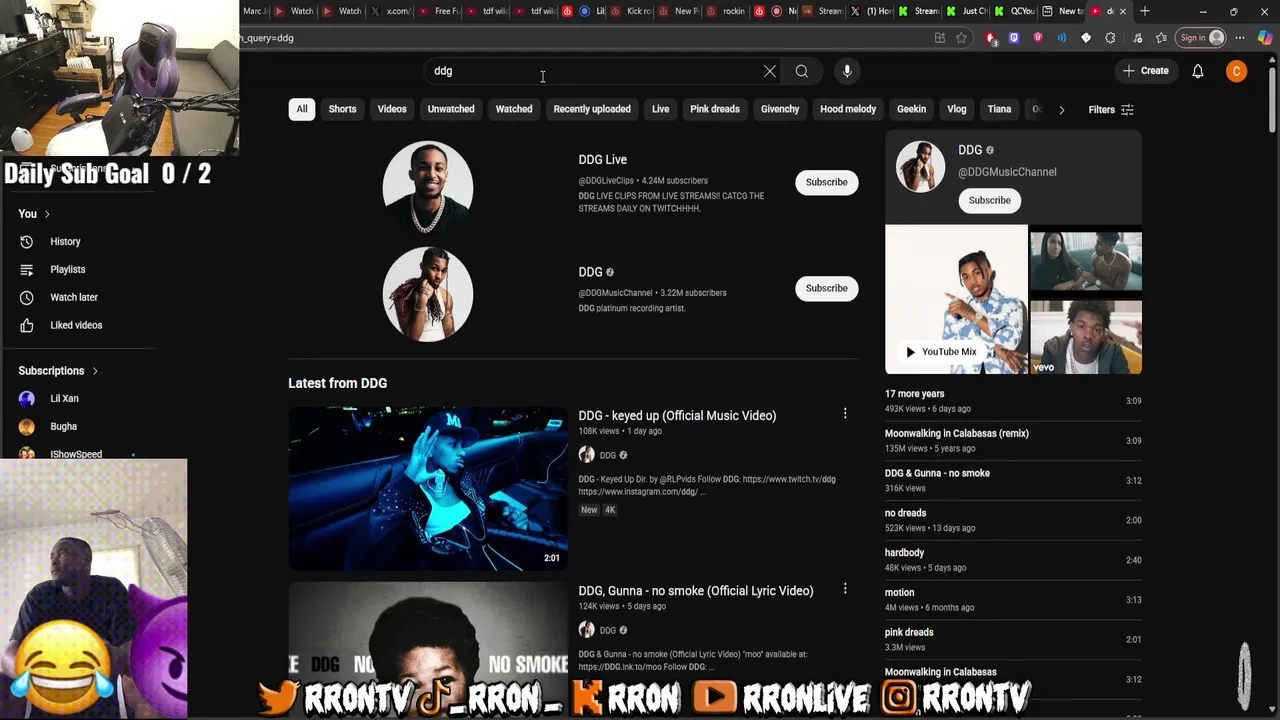The width and height of the screenshot is (1280, 720).
Task: Click small DDG avatar under keyed up video
Action: [586, 455]
